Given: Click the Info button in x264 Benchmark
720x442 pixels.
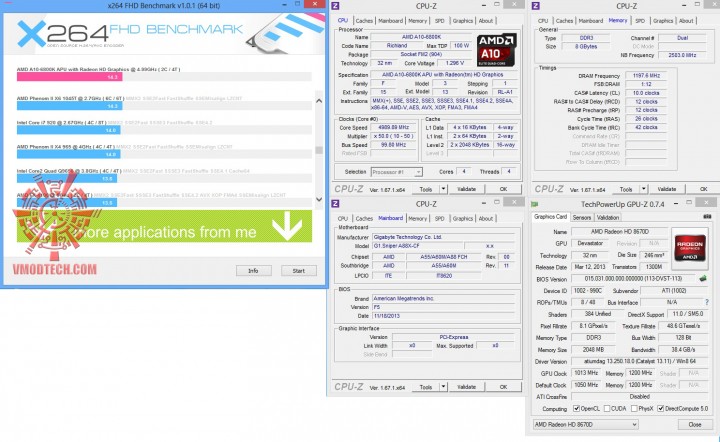Looking at the screenshot, I should coord(253,271).
